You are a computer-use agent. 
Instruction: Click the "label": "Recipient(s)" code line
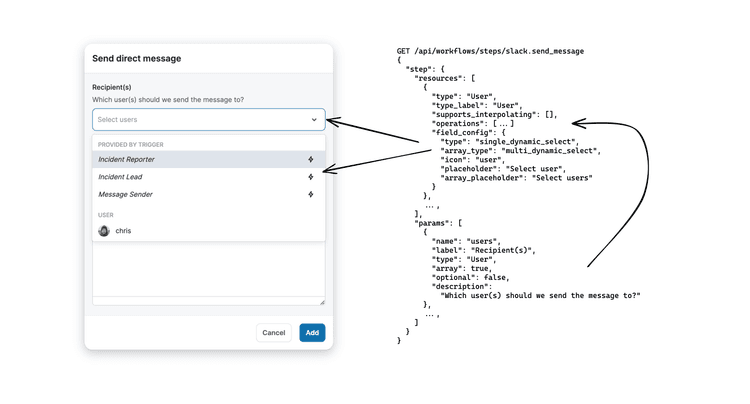coord(484,250)
